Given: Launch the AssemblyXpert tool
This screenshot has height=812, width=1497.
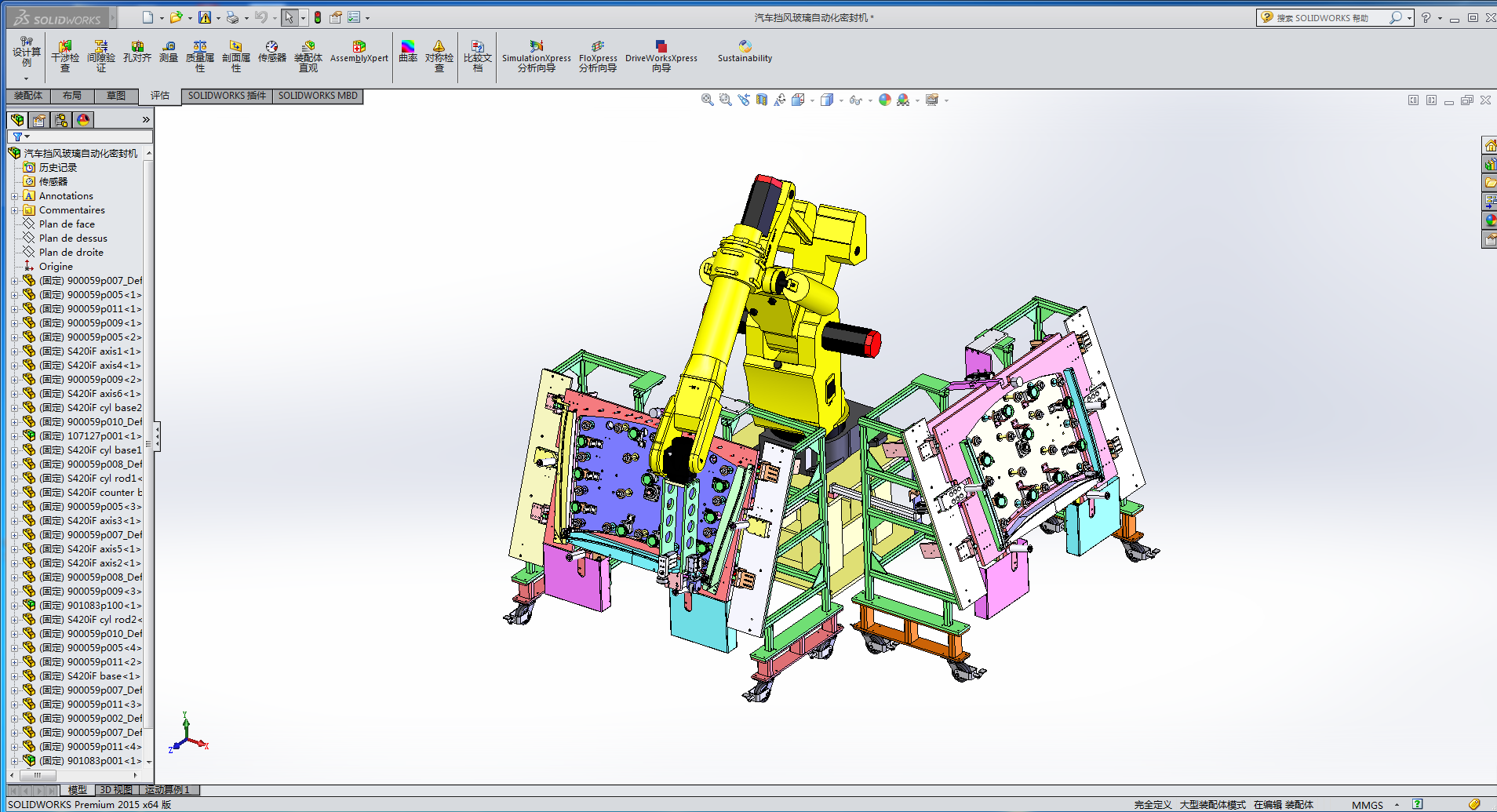Looking at the screenshot, I should coord(359,52).
